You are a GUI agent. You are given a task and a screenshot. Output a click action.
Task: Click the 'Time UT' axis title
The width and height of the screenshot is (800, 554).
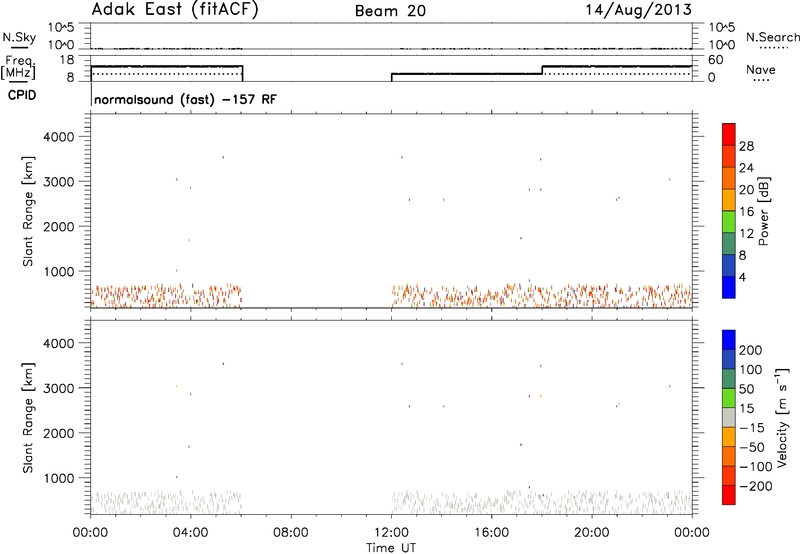click(391, 548)
